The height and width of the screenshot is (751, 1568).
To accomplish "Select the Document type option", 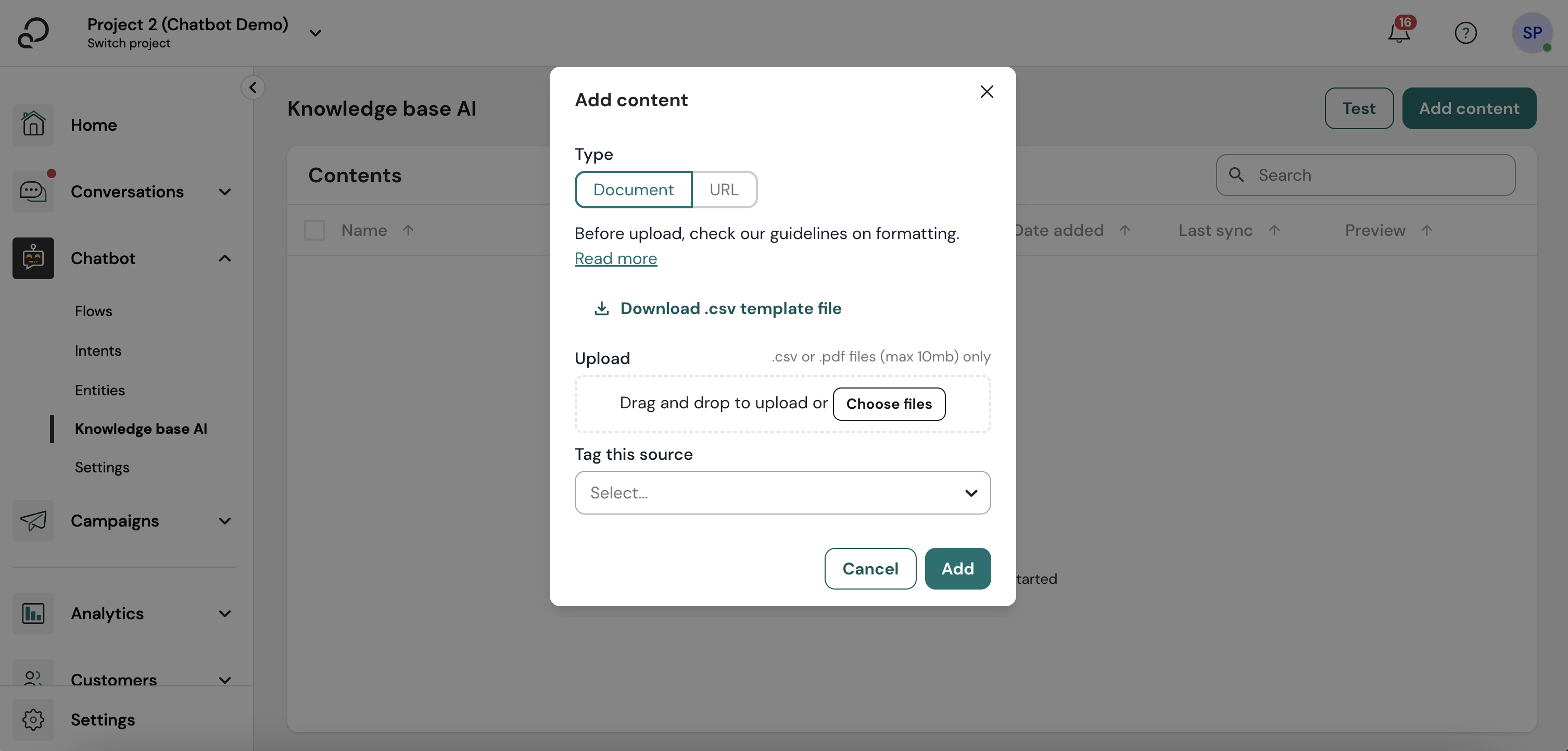I will tap(633, 190).
